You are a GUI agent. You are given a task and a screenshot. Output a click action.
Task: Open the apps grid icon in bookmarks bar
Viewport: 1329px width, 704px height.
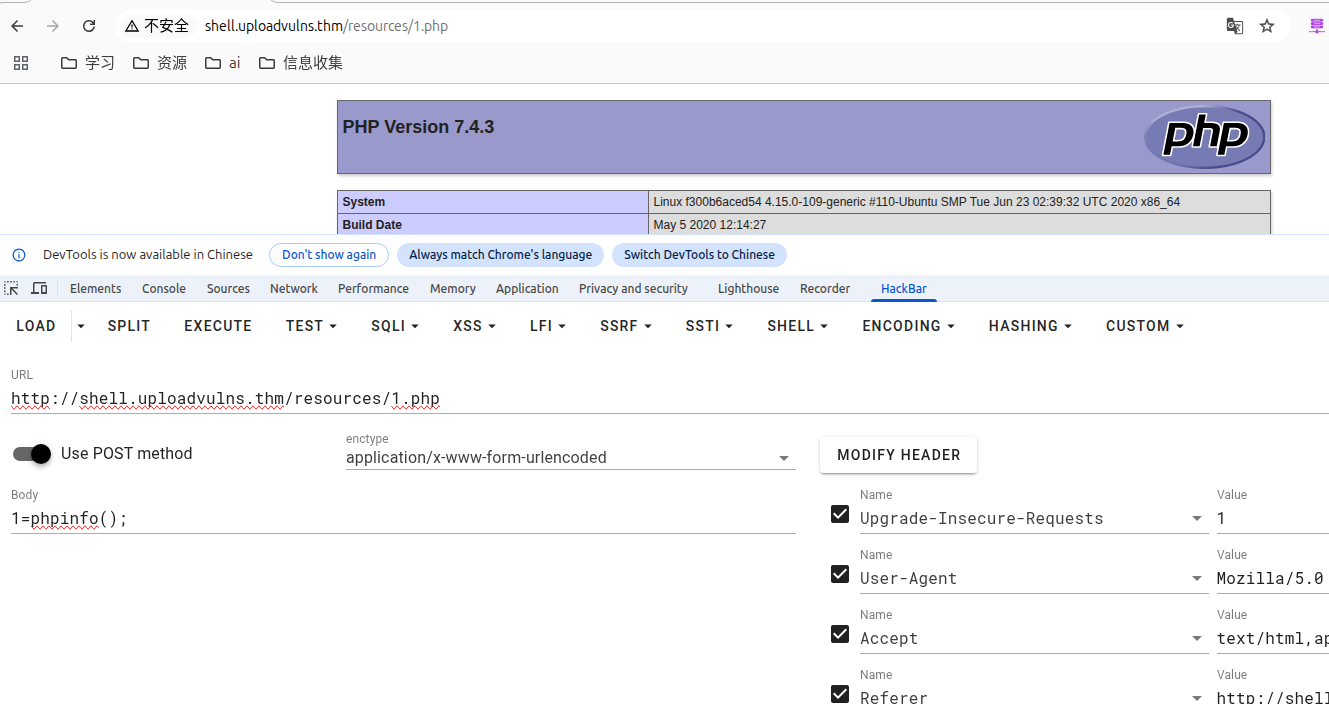tap(20, 63)
